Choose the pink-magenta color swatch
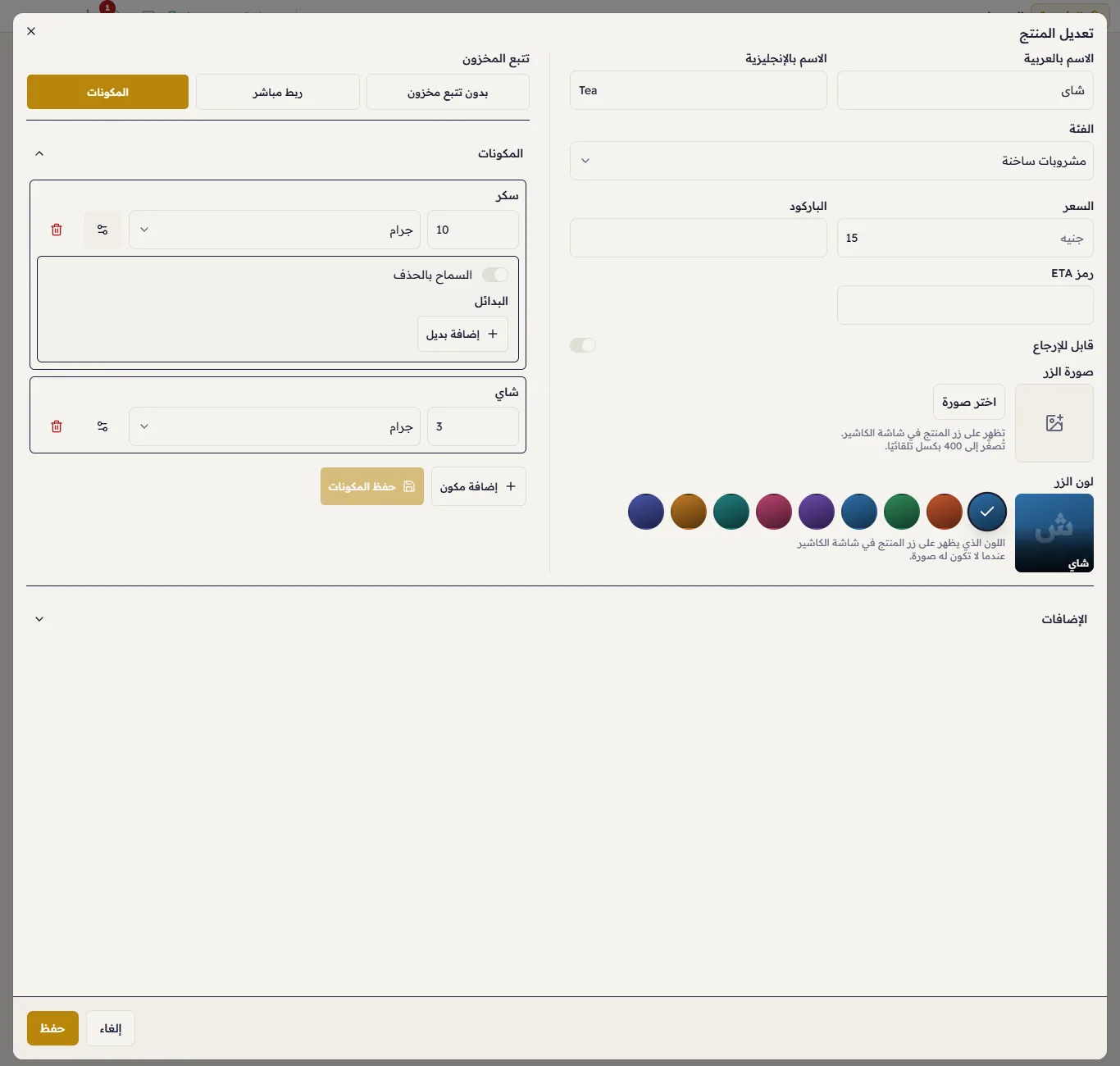The image size is (1120, 1066). [x=774, y=512]
